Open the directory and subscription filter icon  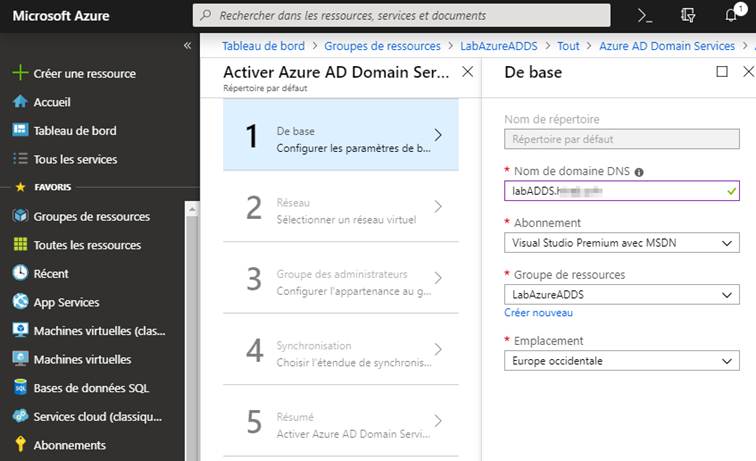pyautogui.click(x=688, y=15)
